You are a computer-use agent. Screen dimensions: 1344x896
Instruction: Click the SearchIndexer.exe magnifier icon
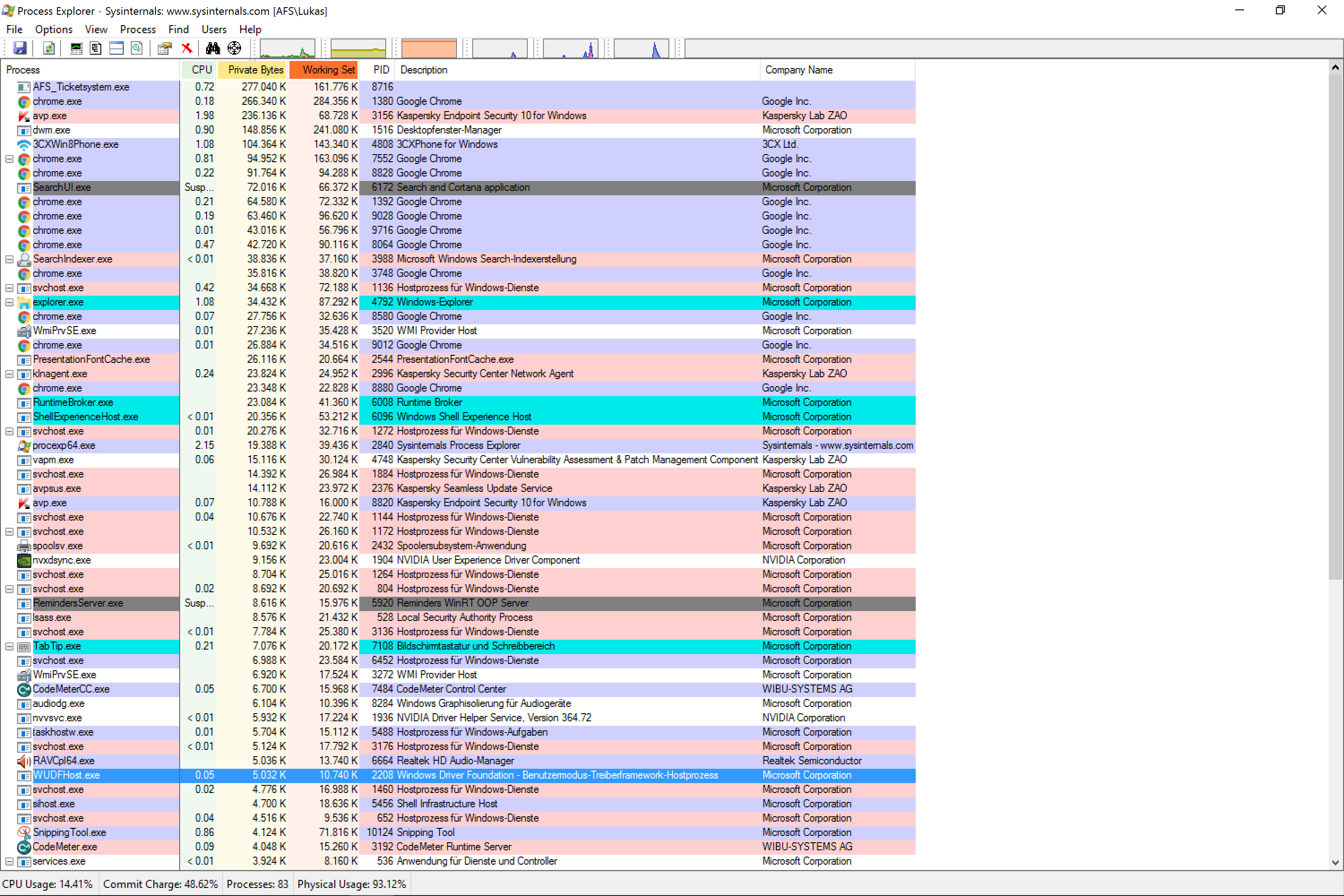[x=24, y=259]
